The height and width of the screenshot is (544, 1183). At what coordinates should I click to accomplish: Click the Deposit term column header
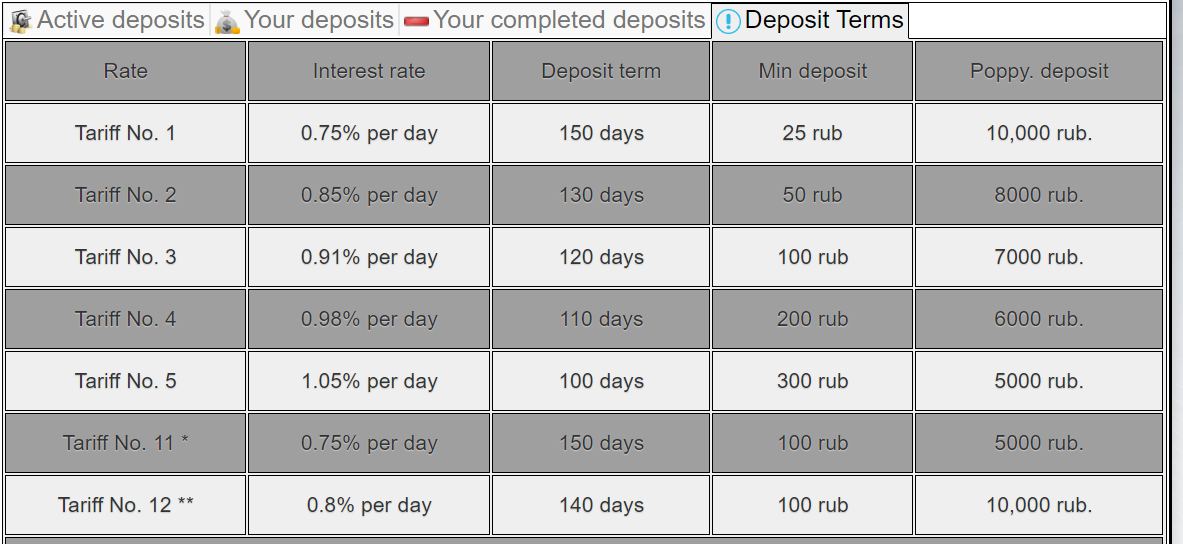click(x=601, y=71)
